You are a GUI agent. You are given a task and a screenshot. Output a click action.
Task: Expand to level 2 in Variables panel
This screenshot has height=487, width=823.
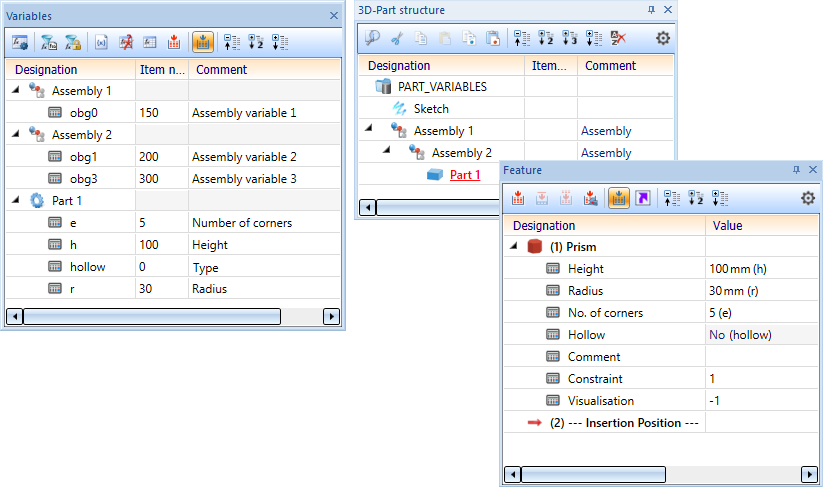[x=256, y=42]
